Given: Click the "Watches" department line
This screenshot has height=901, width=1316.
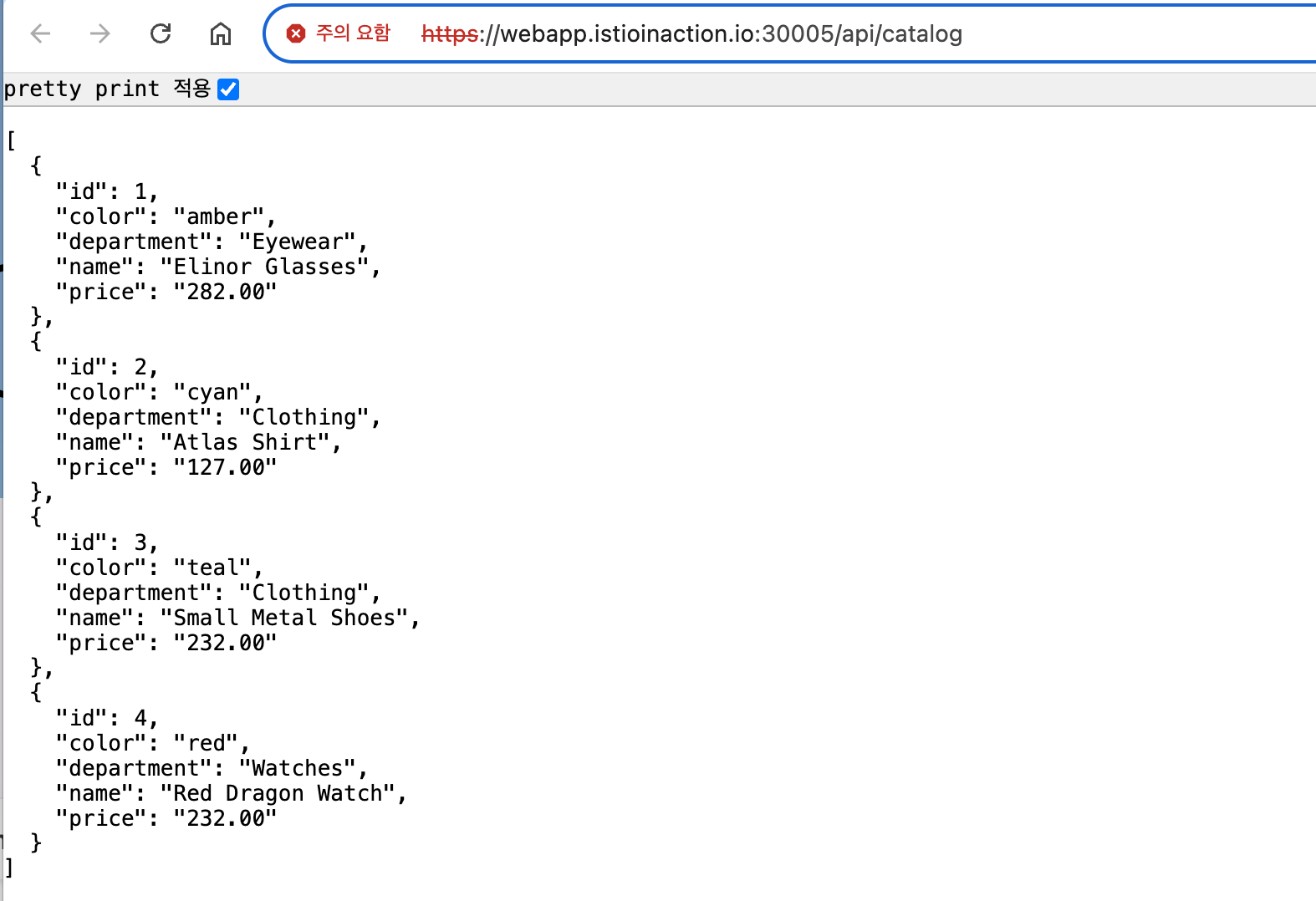Looking at the screenshot, I should [x=212, y=768].
